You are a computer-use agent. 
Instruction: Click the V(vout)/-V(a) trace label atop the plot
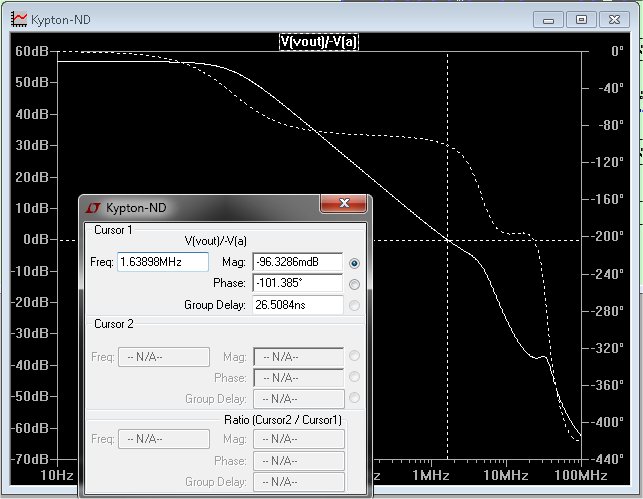coord(319,42)
